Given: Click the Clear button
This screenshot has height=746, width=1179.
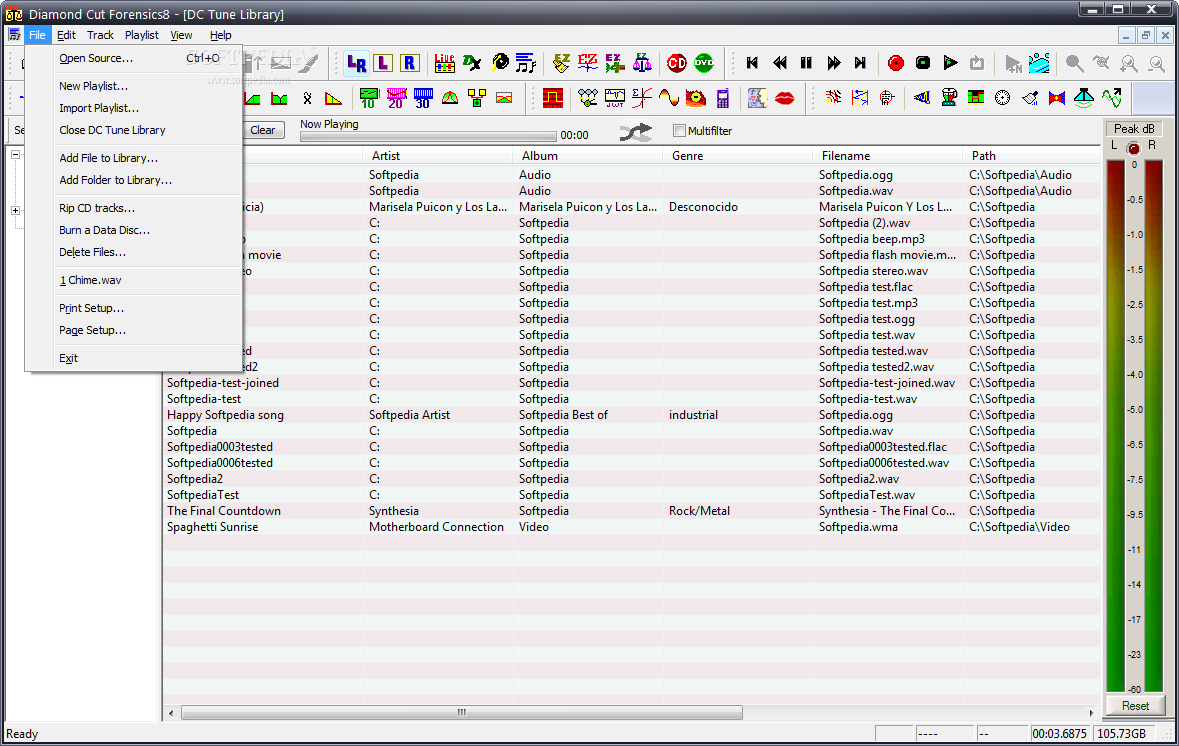Looking at the screenshot, I should [x=262, y=130].
